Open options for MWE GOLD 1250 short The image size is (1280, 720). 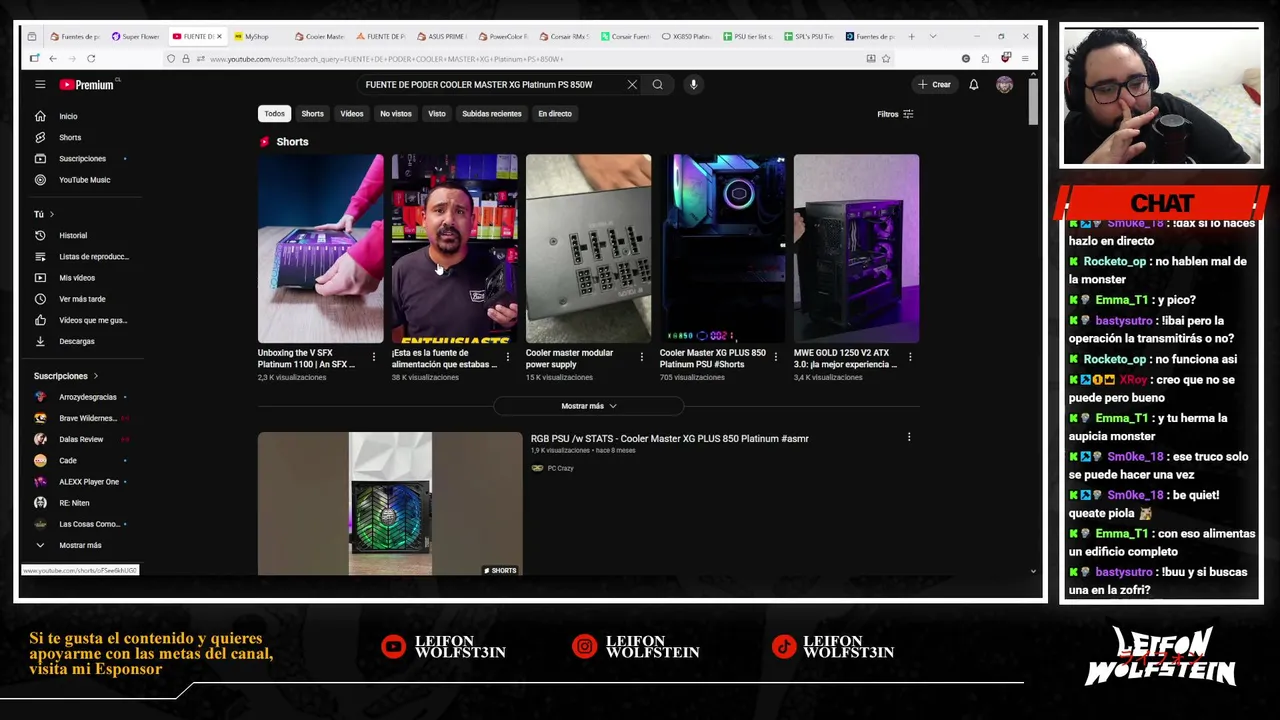pyautogui.click(x=910, y=357)
